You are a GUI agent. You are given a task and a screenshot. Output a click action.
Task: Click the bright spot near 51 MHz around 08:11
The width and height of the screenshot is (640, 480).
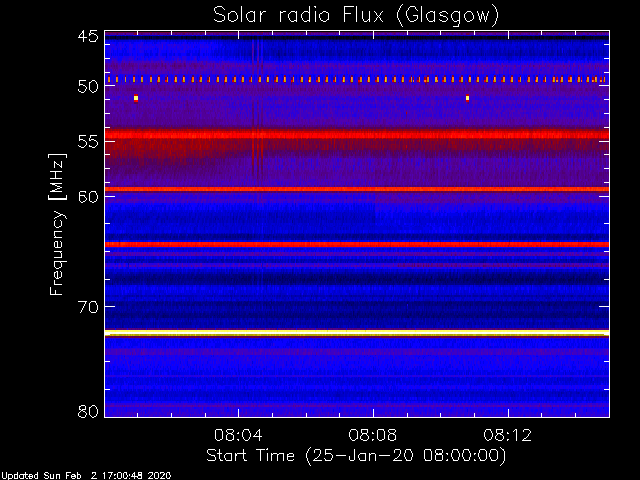click(467, 98)
